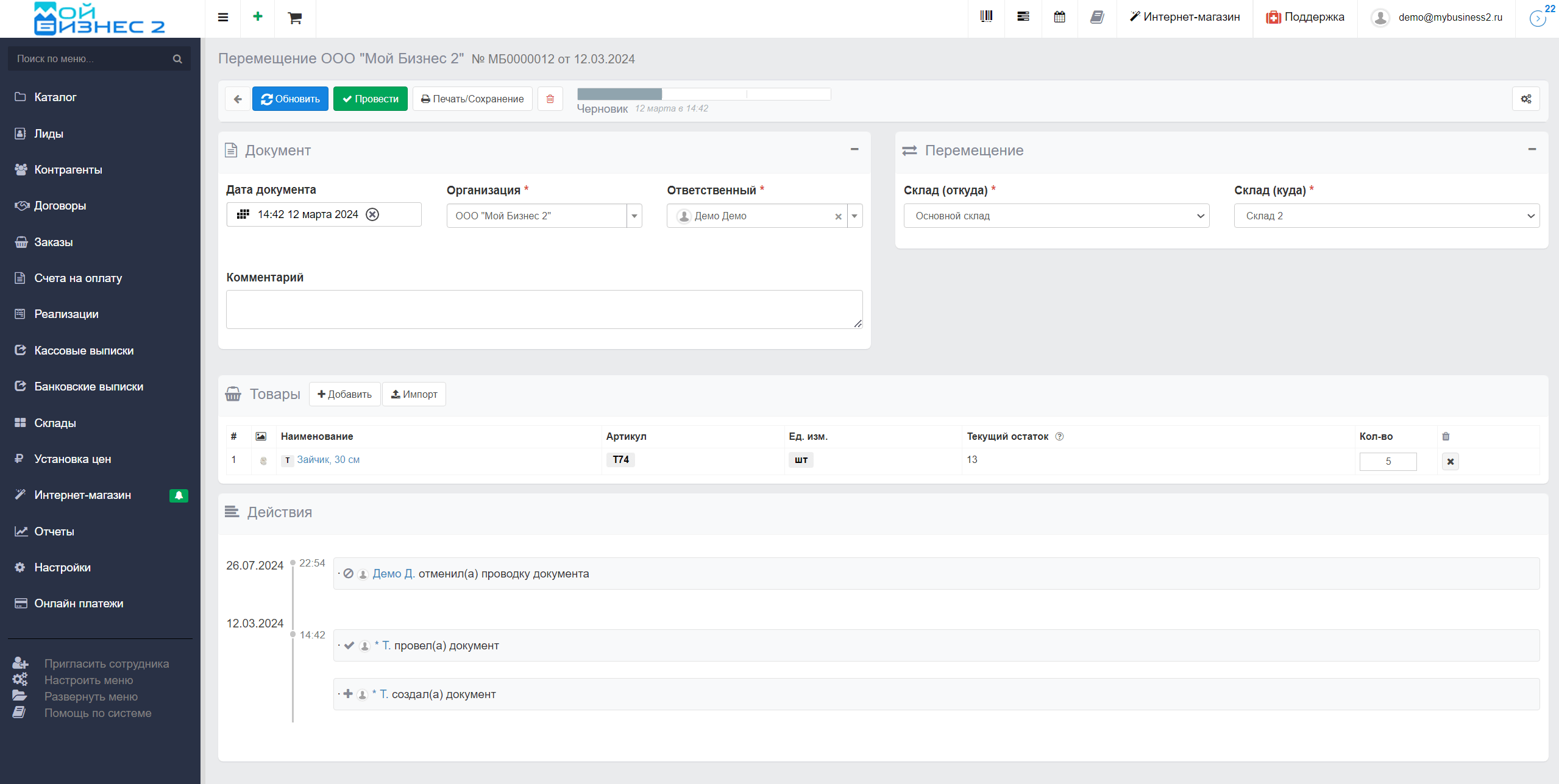Click the barcode scanner icon in top bar

(x=986, y=17)
